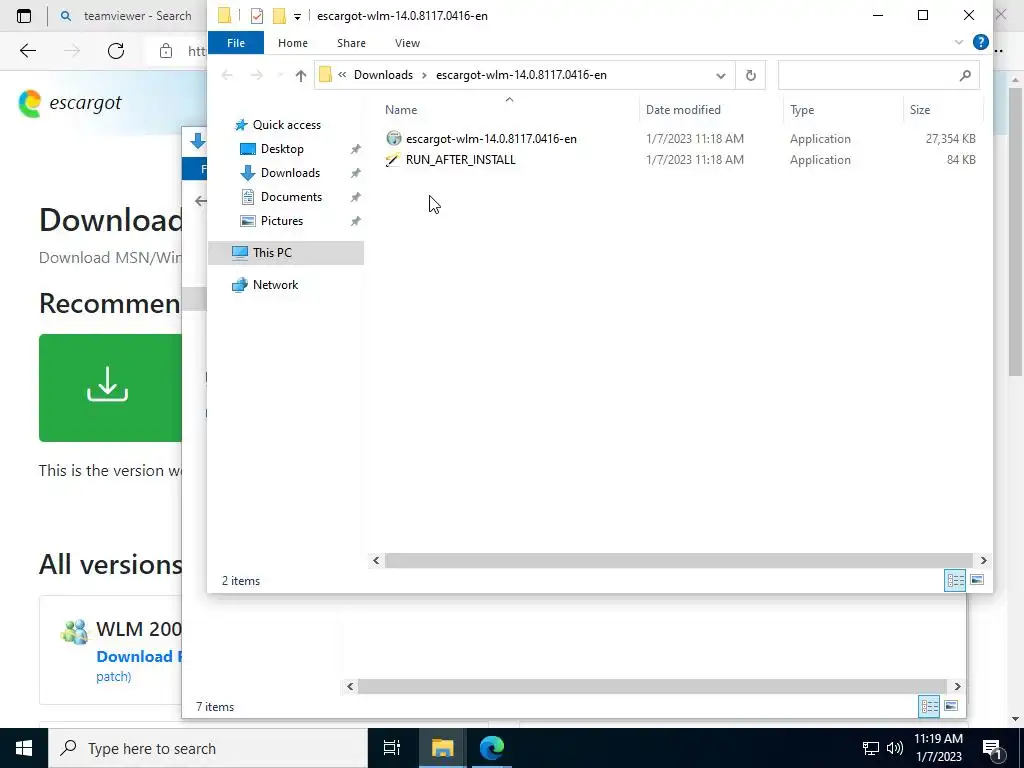1024x768 pixels.
Task: Select the teamviewer - Search browser tab
Action: [127, 16]
